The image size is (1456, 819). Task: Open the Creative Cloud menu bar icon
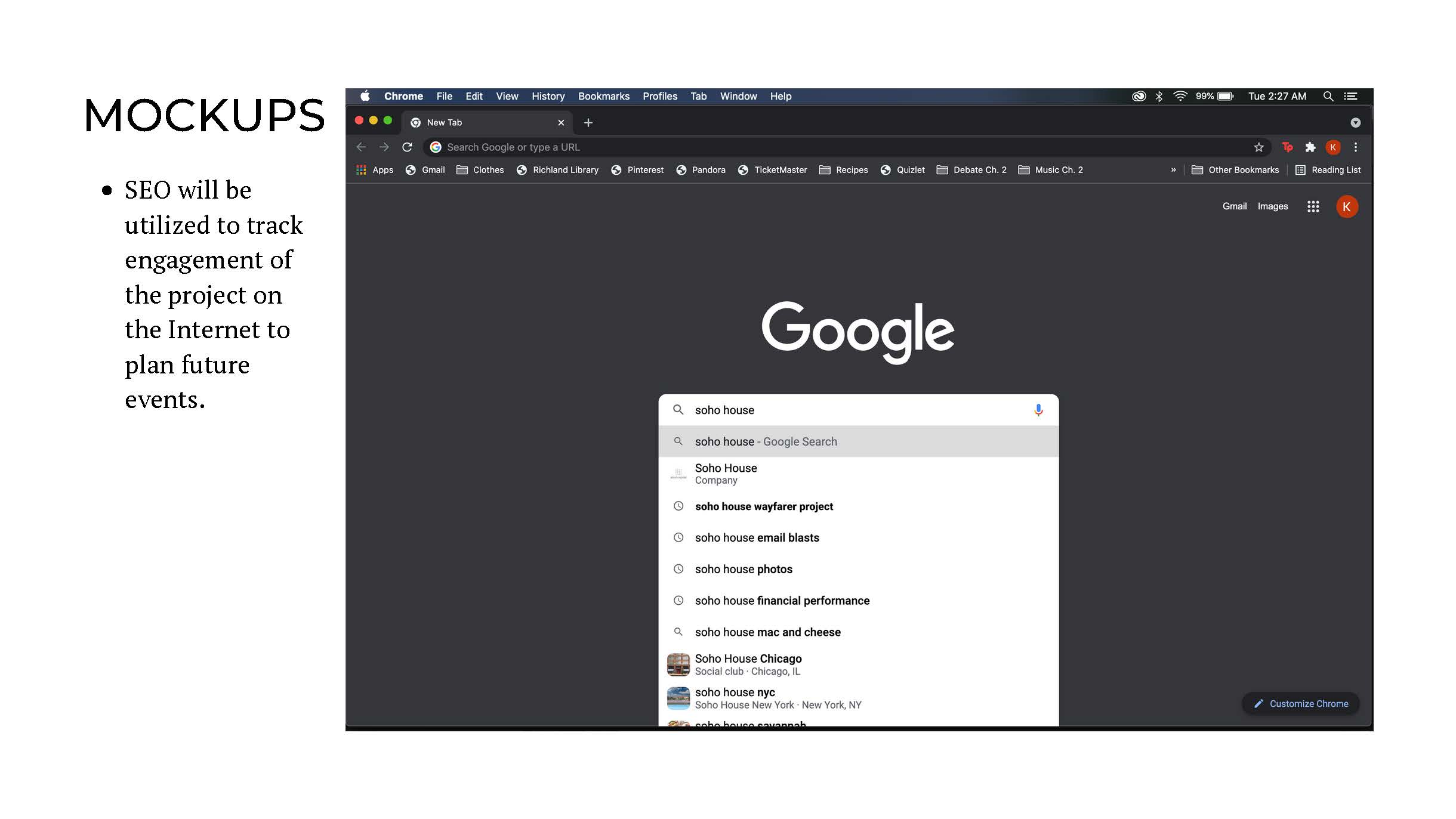pyautogui.click(x=1139, y=96)
